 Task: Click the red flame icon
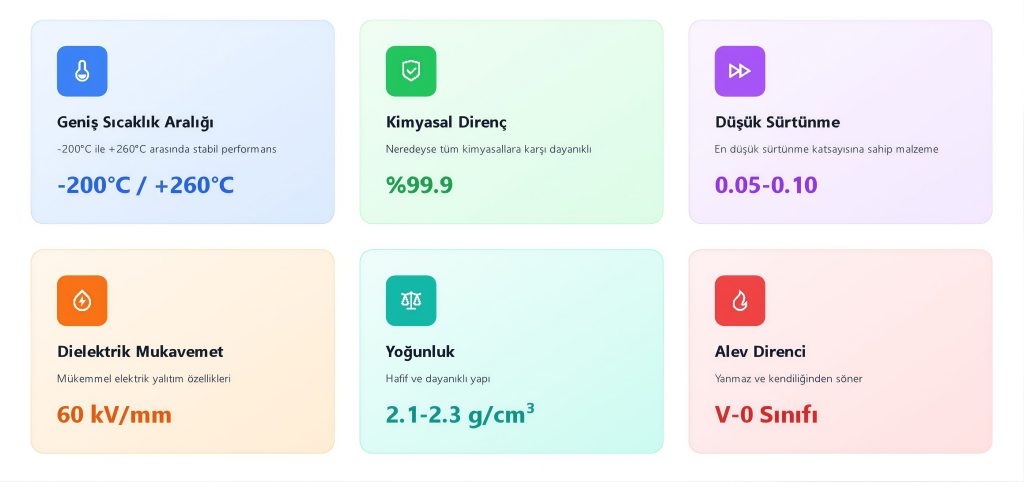pos(740,301)
